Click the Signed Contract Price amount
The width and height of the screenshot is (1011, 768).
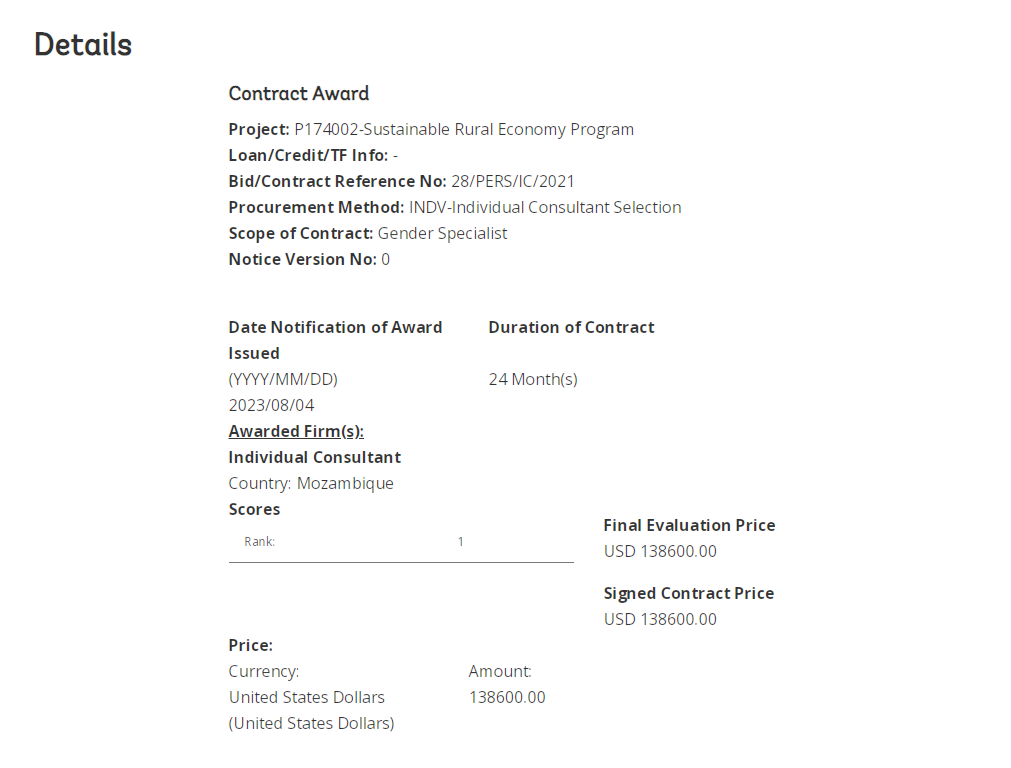tap(660, 619)
